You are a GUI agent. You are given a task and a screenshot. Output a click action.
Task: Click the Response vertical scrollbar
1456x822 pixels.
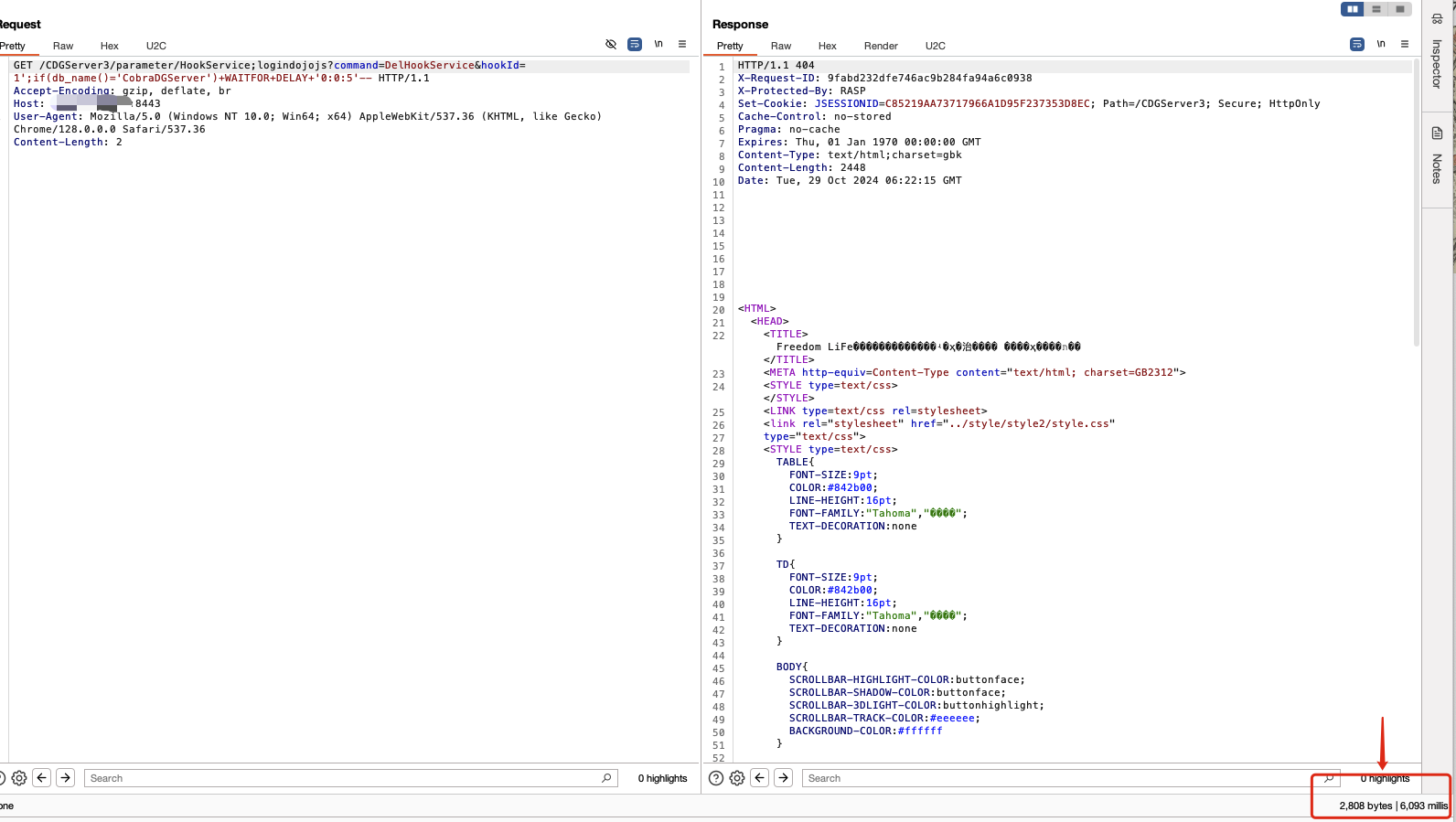(x=1417, y=203)
